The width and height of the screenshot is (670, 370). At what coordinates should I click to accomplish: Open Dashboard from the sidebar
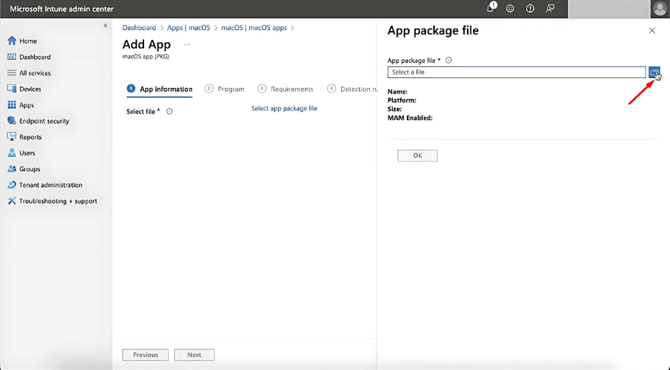(x=35, y=57)
